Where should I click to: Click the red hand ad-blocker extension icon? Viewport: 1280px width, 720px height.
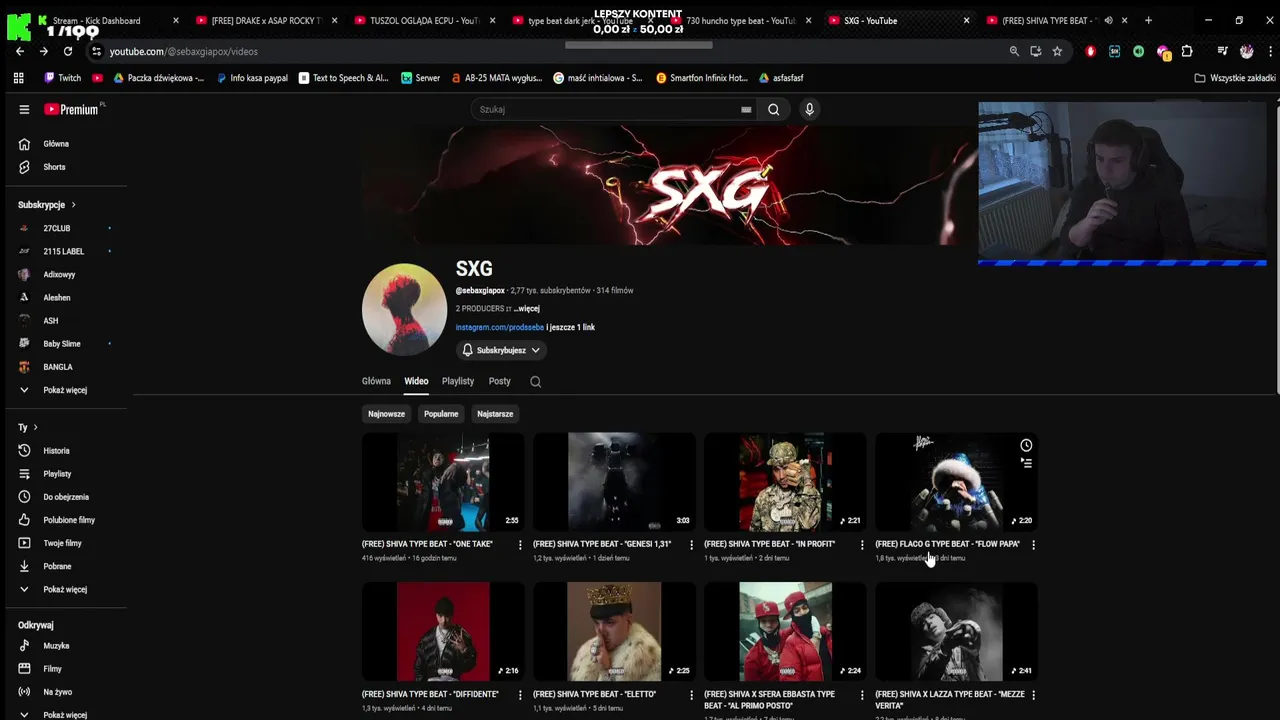point(1090,51)
